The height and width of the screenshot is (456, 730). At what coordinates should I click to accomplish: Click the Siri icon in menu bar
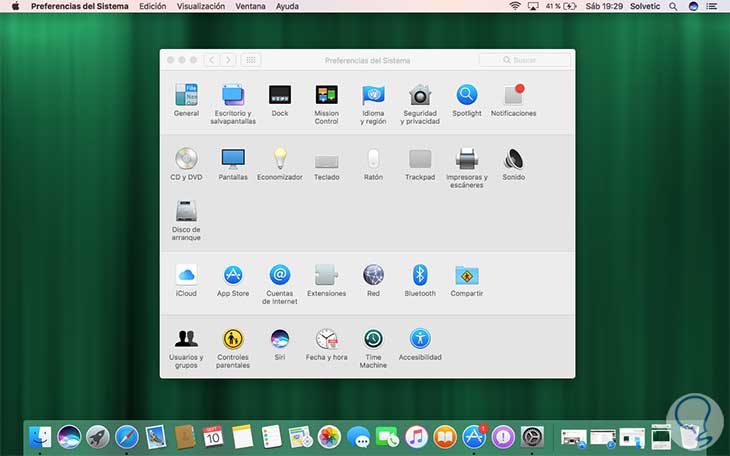coord(693,7)
